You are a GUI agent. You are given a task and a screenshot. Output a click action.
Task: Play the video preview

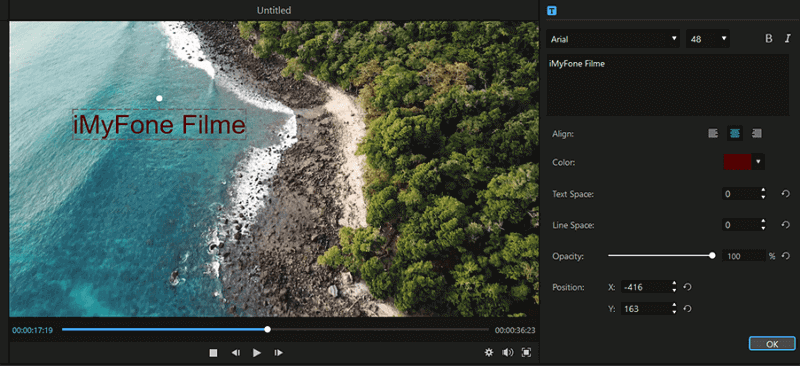coord(257,353)
